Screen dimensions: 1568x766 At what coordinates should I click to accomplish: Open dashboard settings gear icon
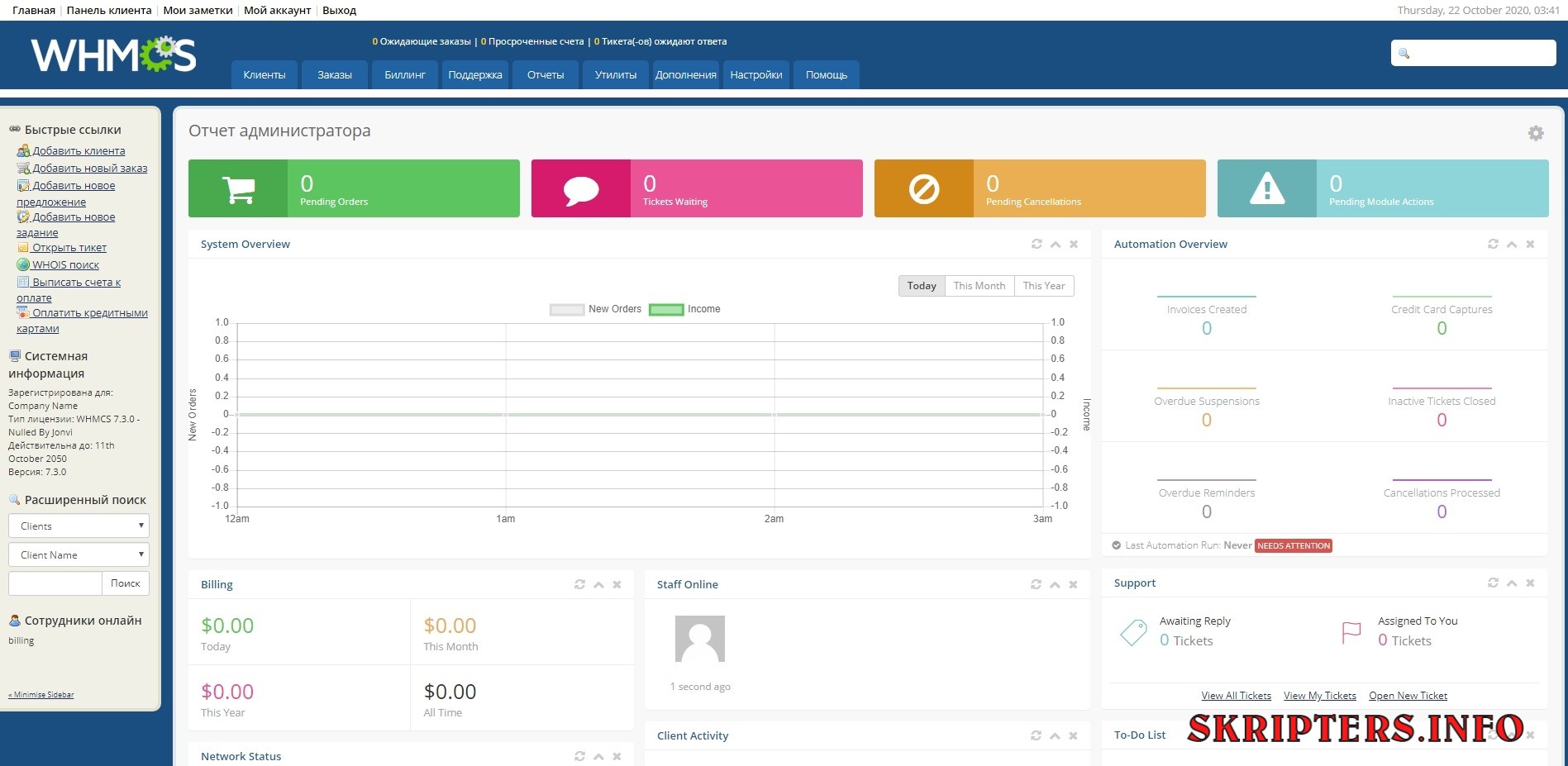coord(1536,133)
